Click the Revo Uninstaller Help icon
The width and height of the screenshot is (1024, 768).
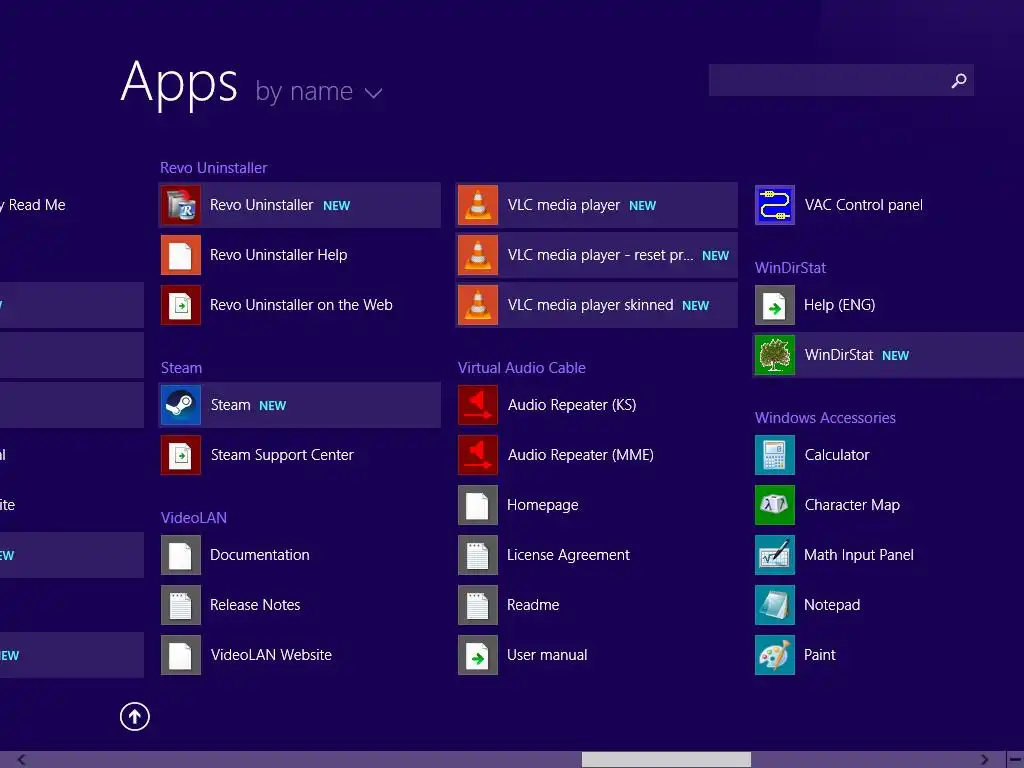coord(181,255)
